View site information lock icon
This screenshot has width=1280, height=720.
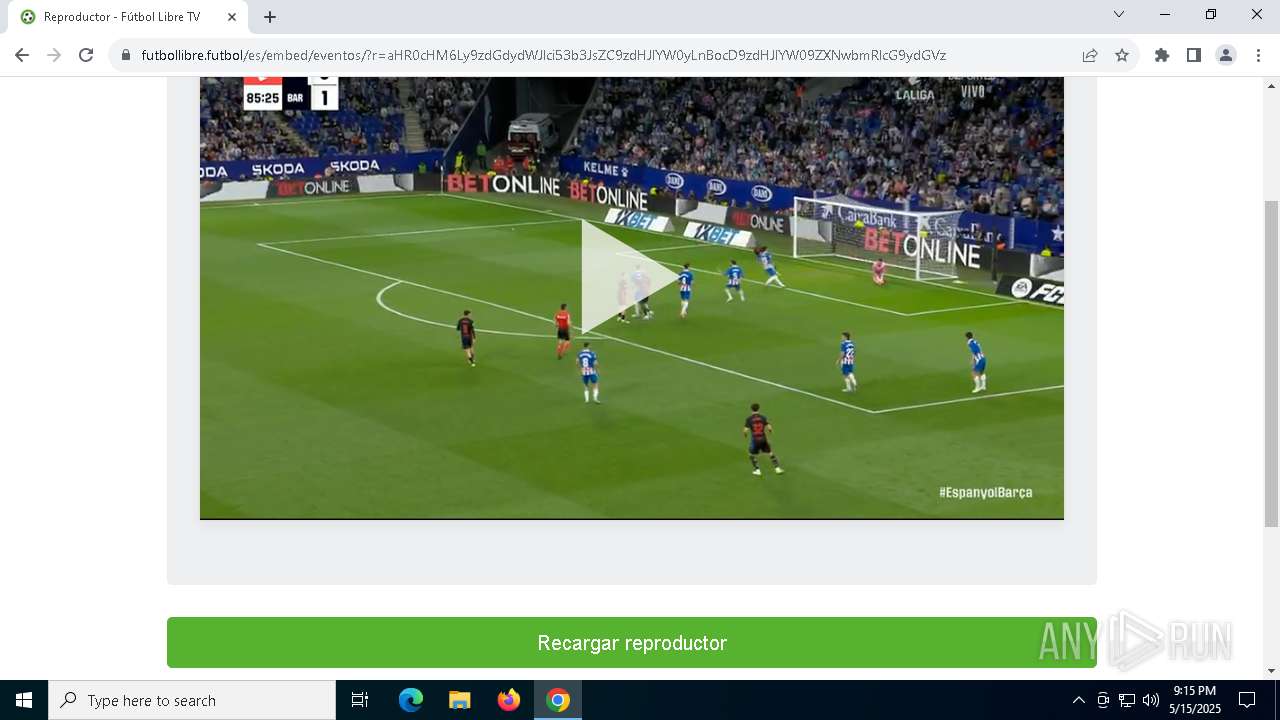point(126,55)
